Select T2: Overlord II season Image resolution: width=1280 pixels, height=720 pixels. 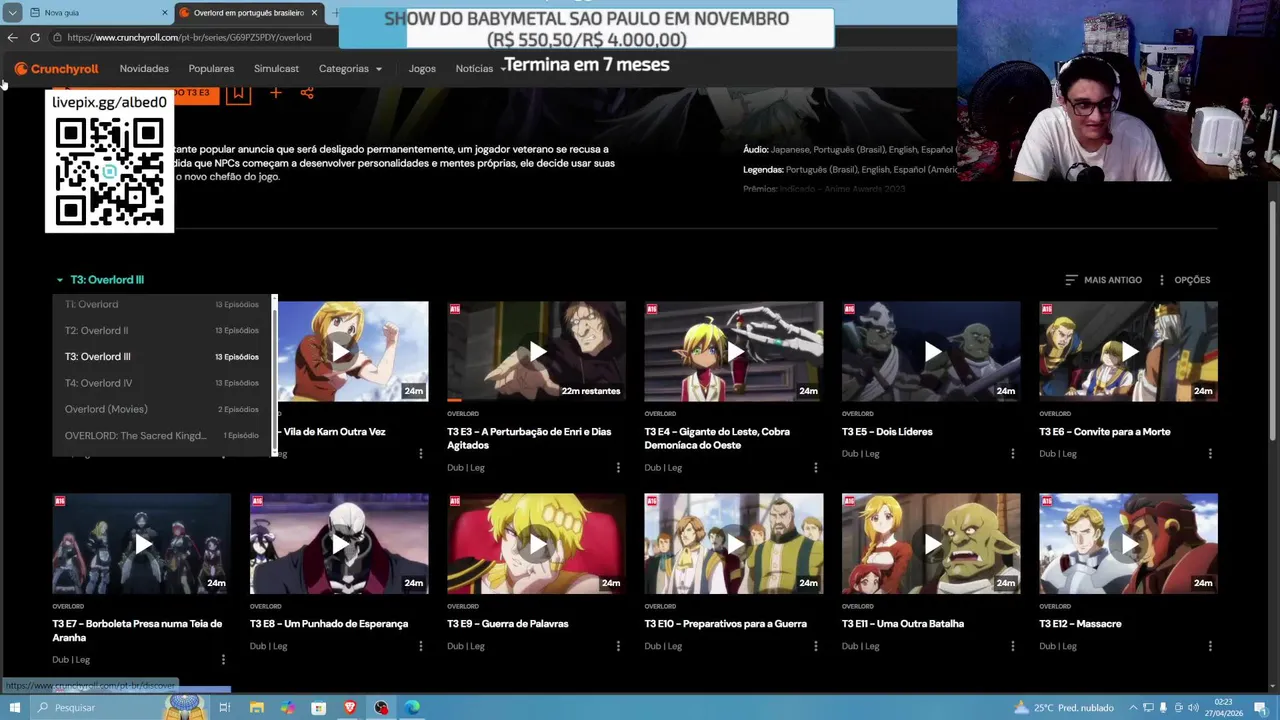[162, 330]
